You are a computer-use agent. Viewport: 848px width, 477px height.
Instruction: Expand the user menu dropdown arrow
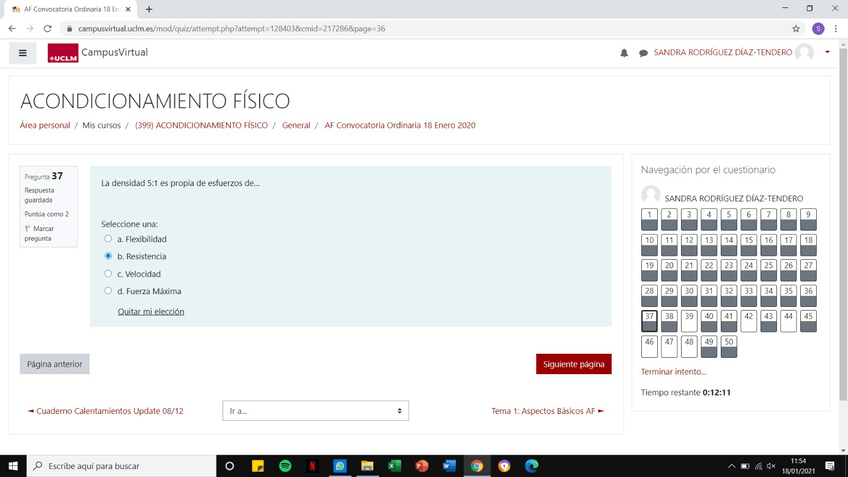click(827, 52)
